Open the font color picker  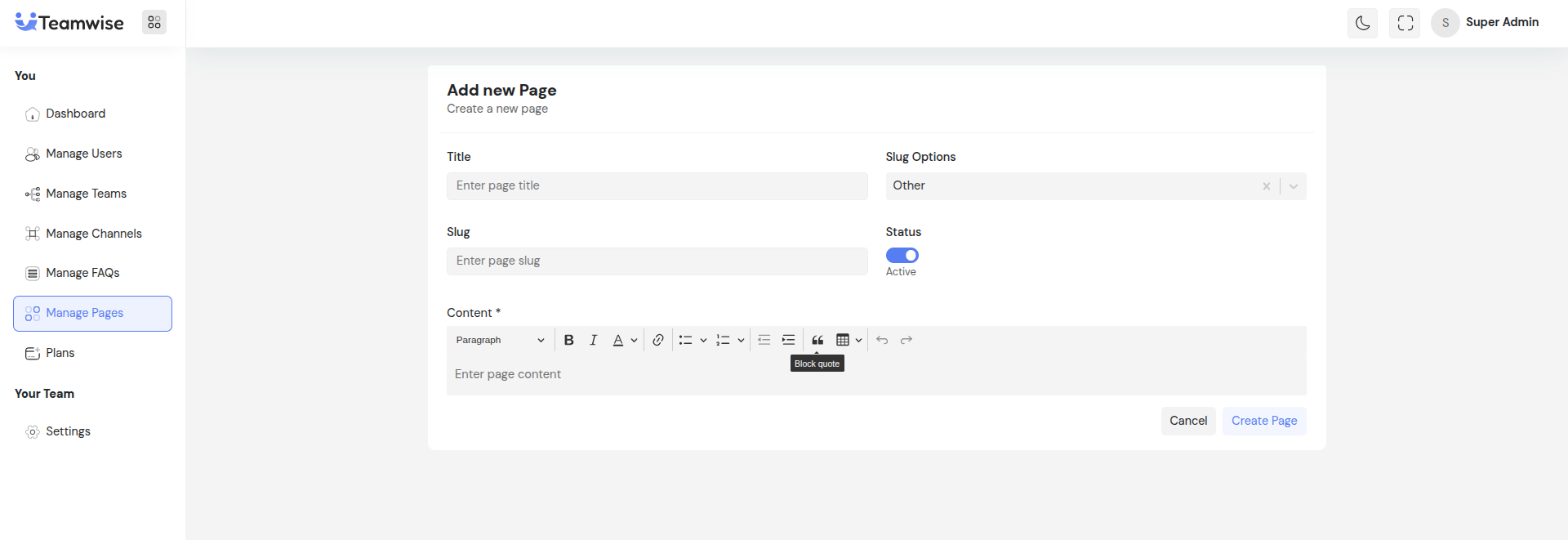click(x=625, y=340)
